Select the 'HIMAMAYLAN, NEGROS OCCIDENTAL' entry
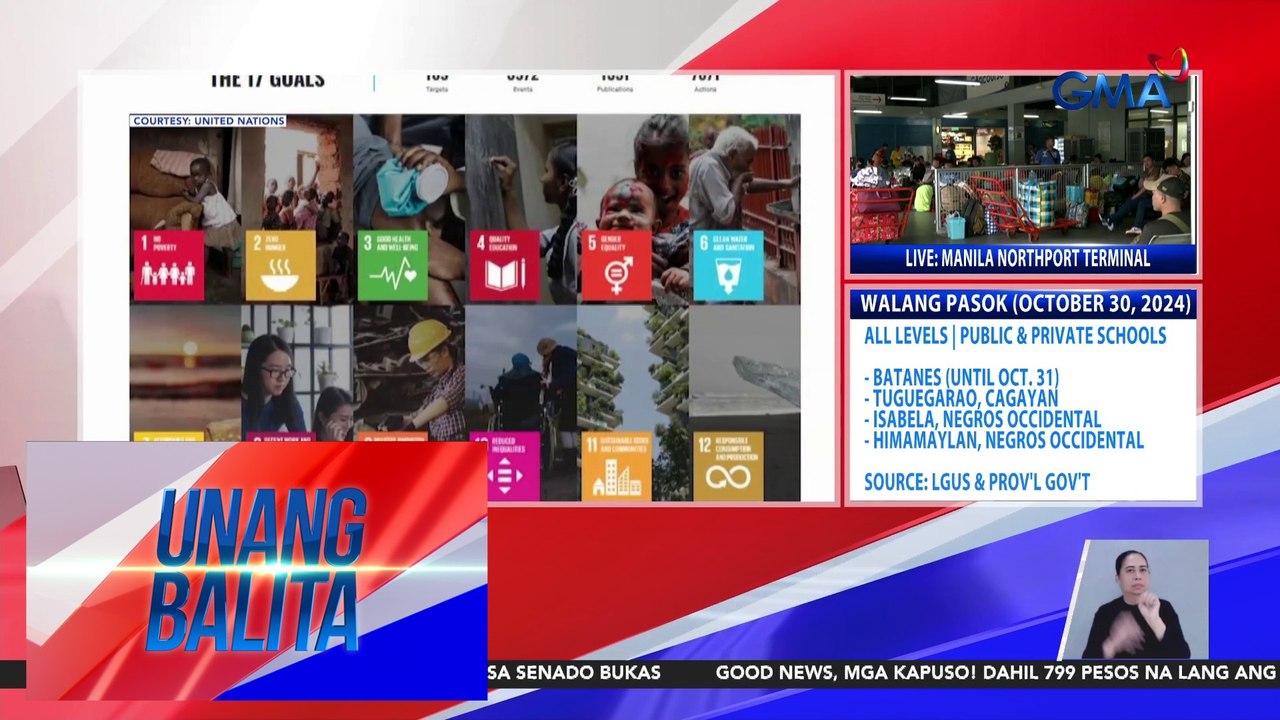The height and width of the screenshot is (720, 1280). click(x=1004, y=441)
